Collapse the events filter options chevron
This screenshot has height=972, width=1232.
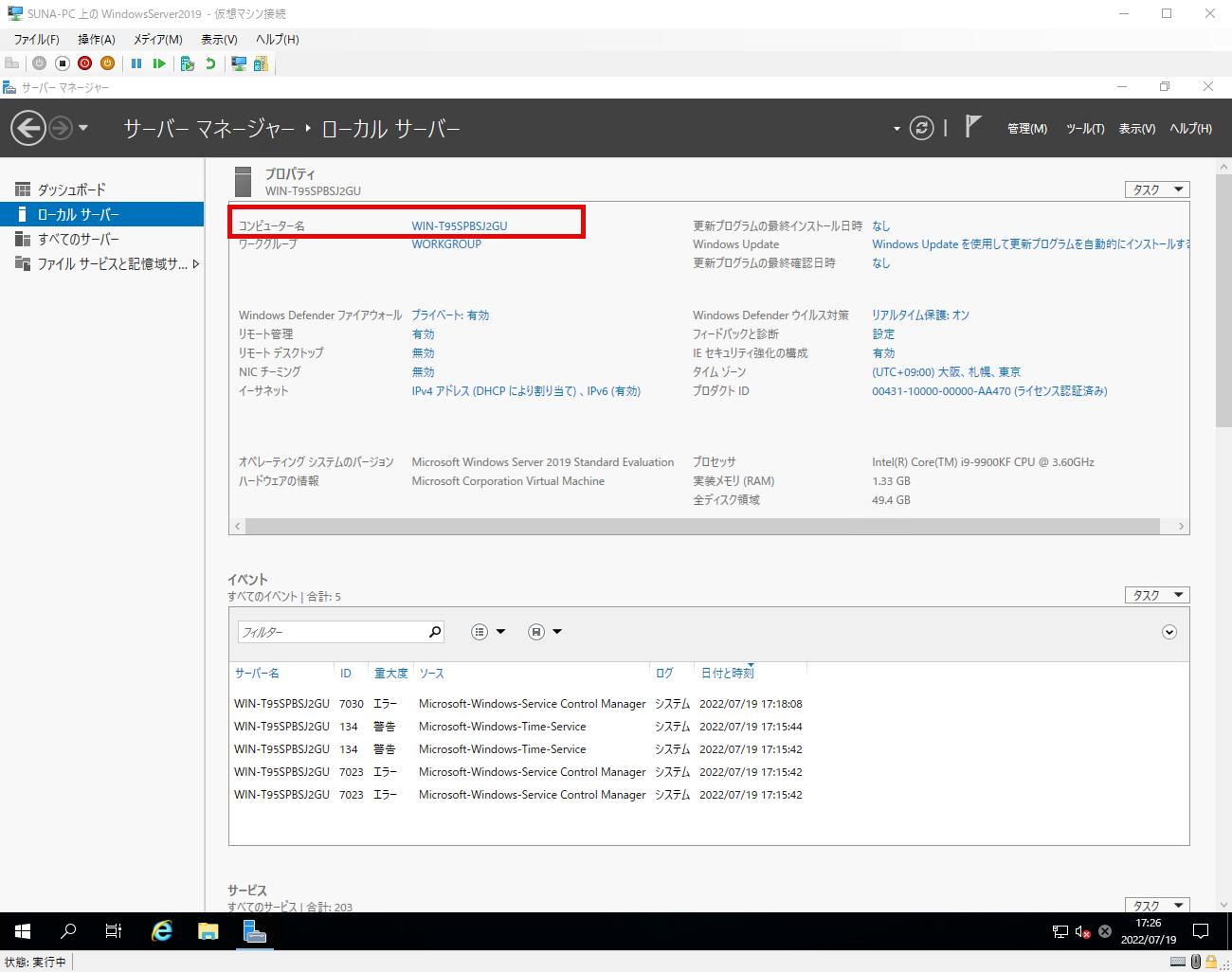point(1169,631)
